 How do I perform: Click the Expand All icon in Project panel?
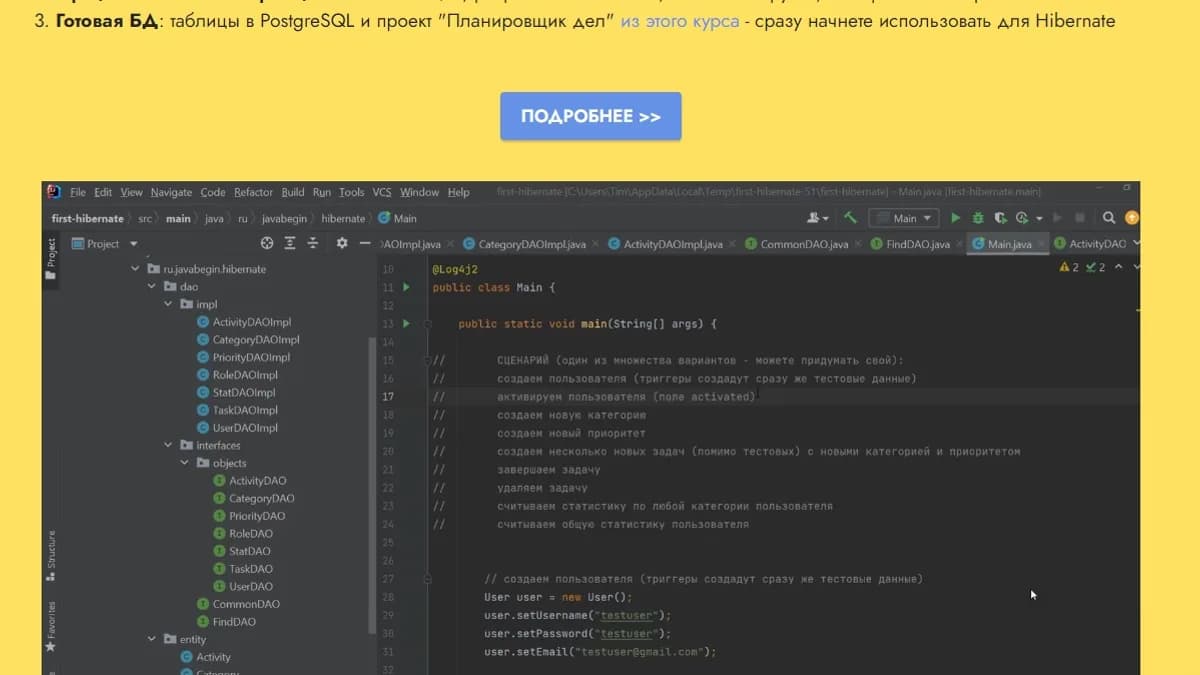point(290,243)
